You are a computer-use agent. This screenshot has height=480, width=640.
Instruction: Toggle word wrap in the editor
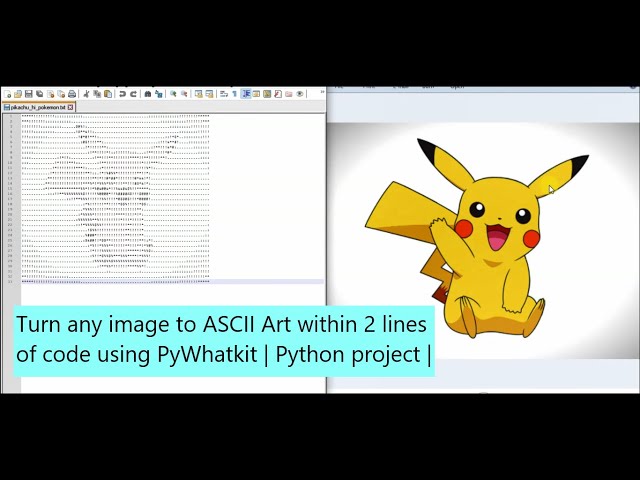point(224,94)
